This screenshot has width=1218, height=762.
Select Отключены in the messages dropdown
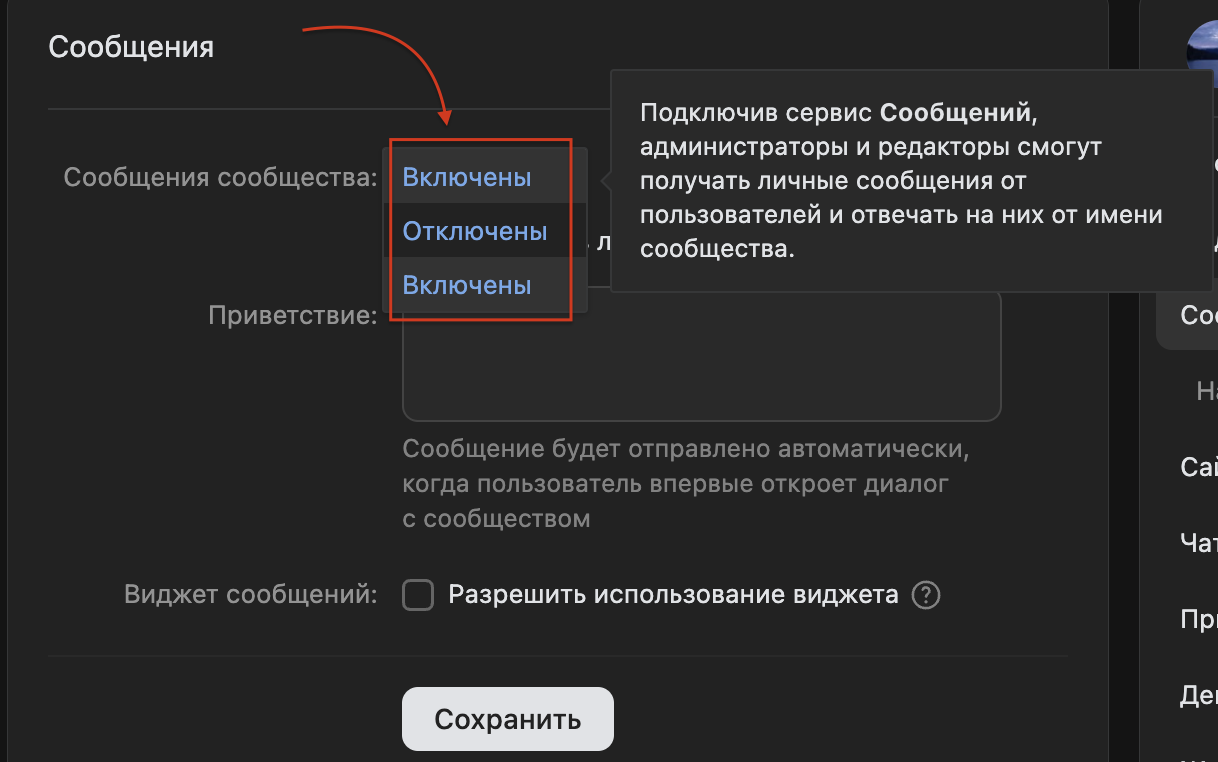point(475,231)
